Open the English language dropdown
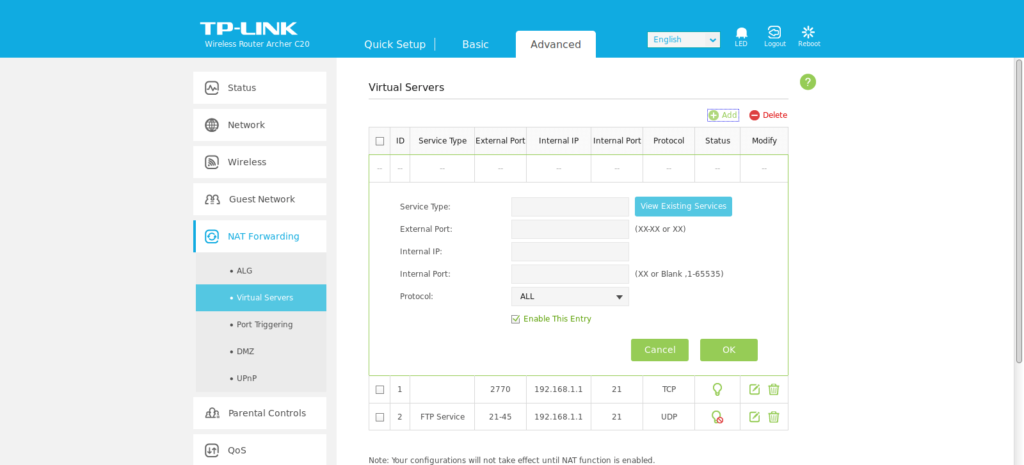Image resolution: width=1024 pixels, height=465 pixels. click(x=683, y=40)
